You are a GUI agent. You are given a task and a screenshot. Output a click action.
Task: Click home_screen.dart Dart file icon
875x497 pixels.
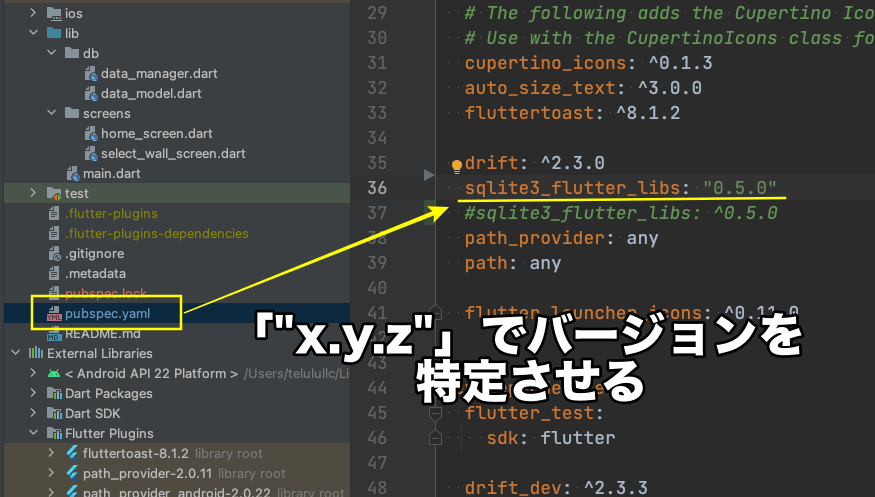click(x=91, y=134)
